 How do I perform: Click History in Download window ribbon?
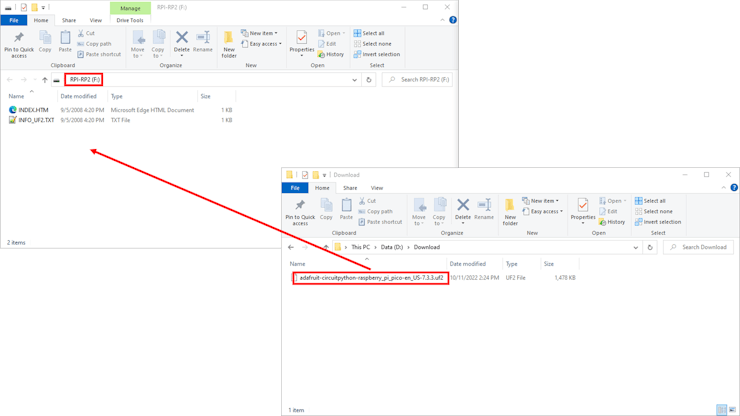click(612, 222)
